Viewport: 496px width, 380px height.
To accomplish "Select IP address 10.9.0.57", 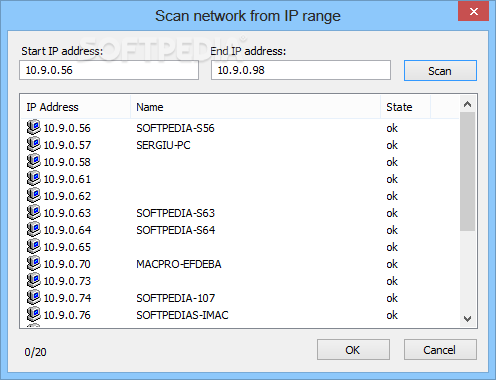I will point(67,145).
